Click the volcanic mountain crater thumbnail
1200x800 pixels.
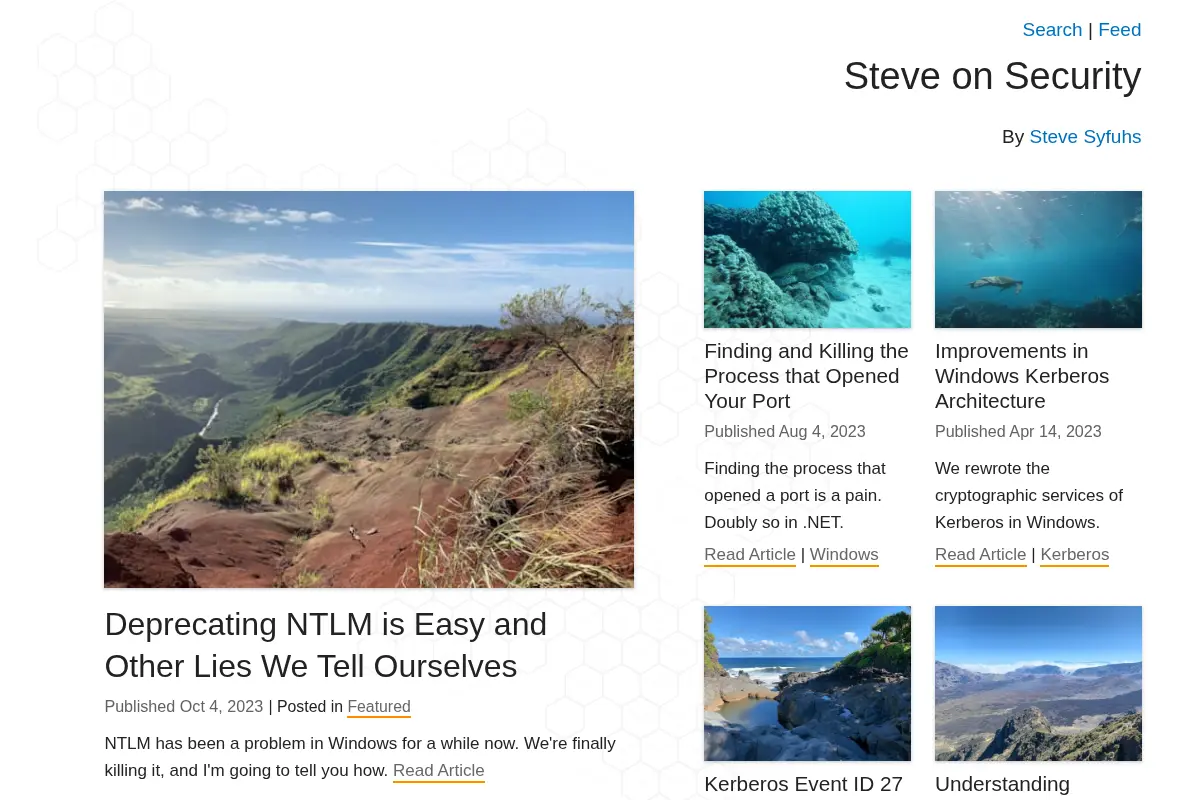coord(1038,683)
